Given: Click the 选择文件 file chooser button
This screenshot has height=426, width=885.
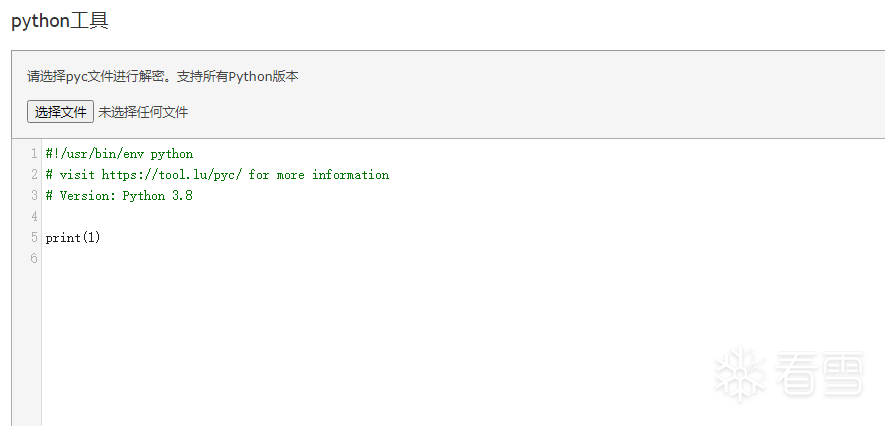Looking at the screenshot, I should [61, 112].
